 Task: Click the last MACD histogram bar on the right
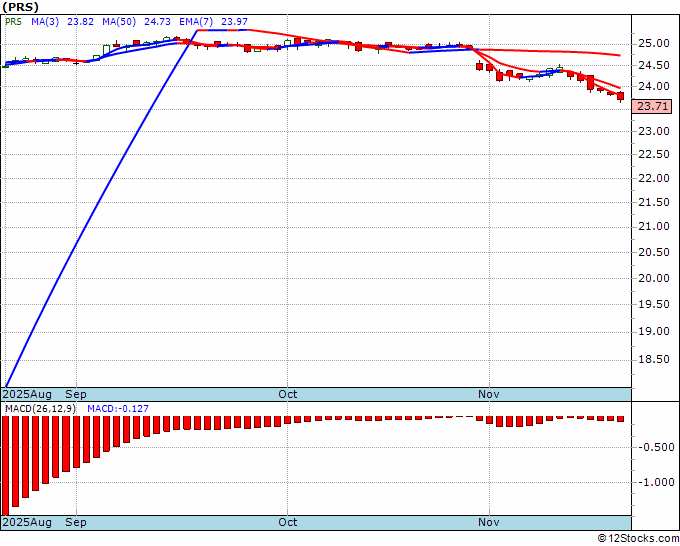[621, 419]
